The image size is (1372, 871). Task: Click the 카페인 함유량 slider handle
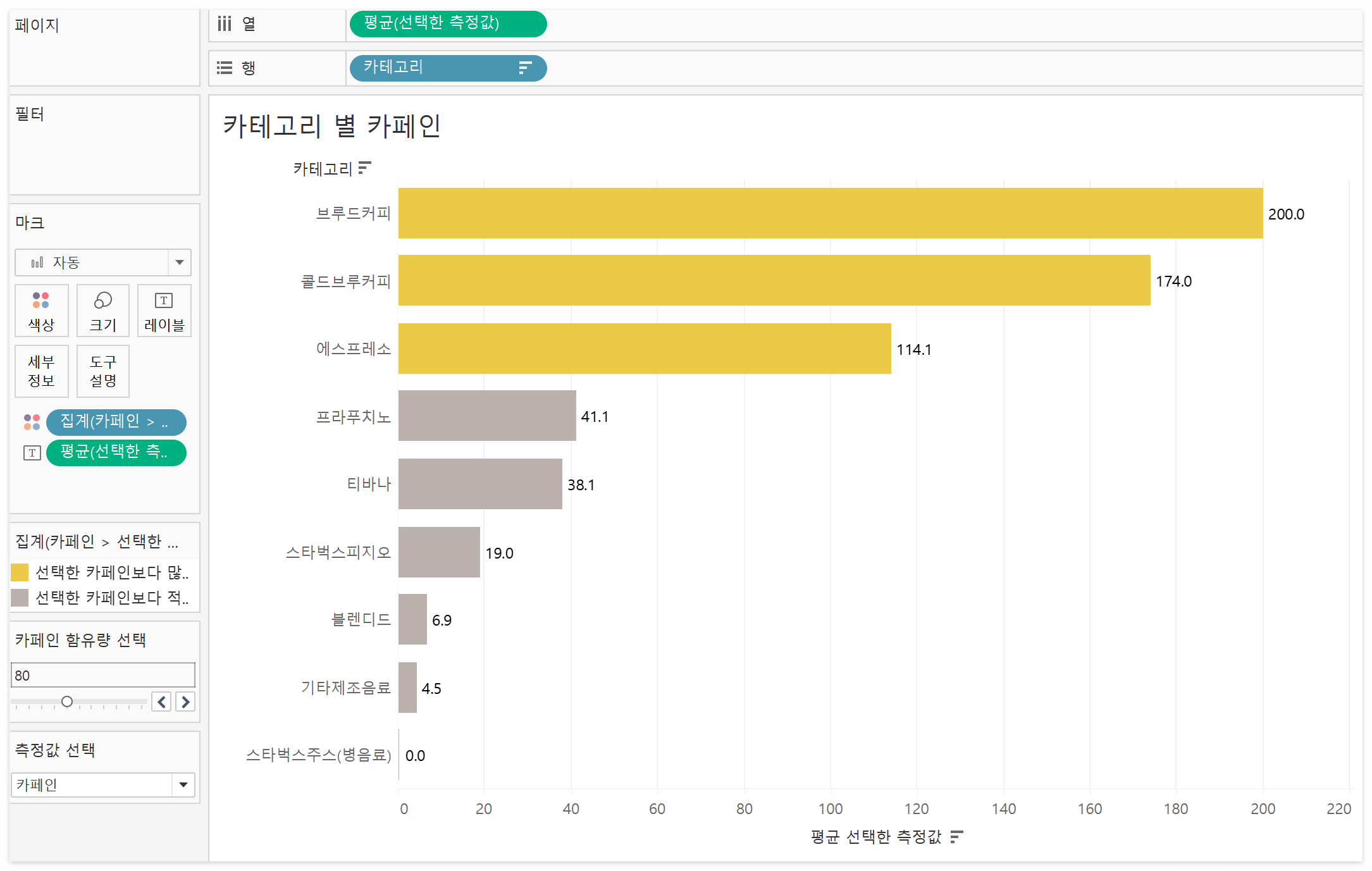click(67, 701)
